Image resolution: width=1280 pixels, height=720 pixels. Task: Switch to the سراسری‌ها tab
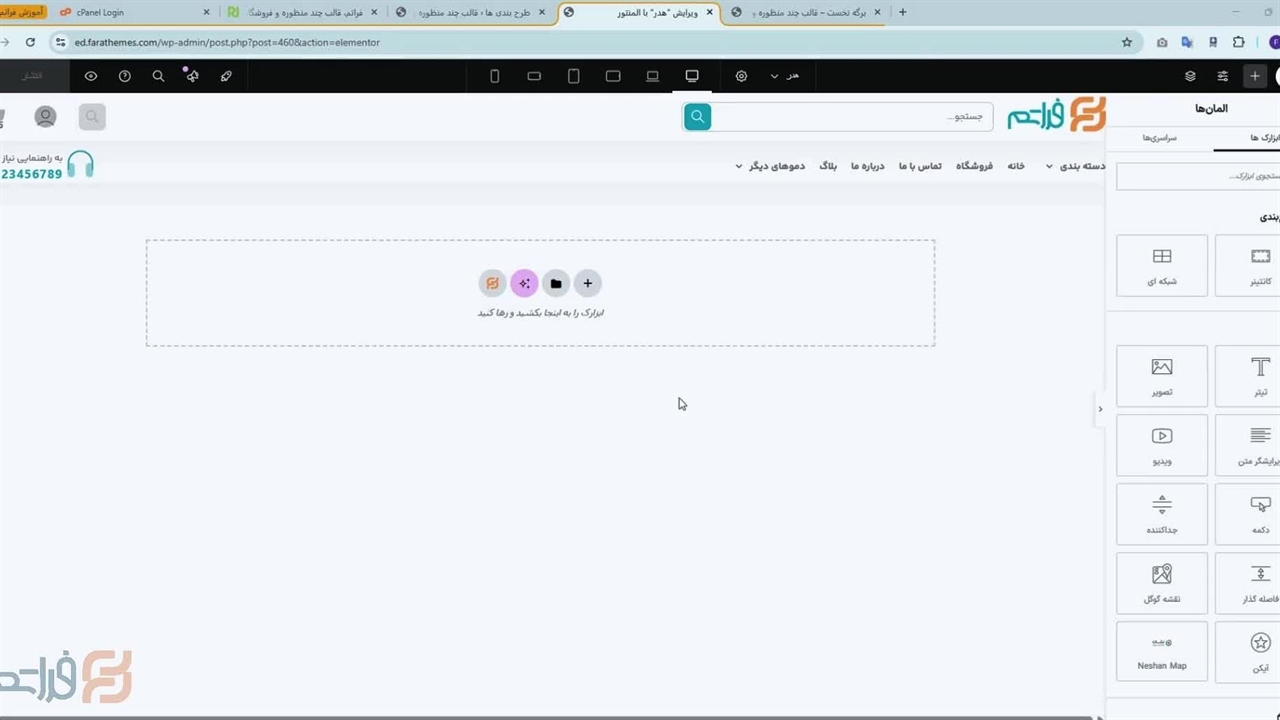tap(1160, 137)
